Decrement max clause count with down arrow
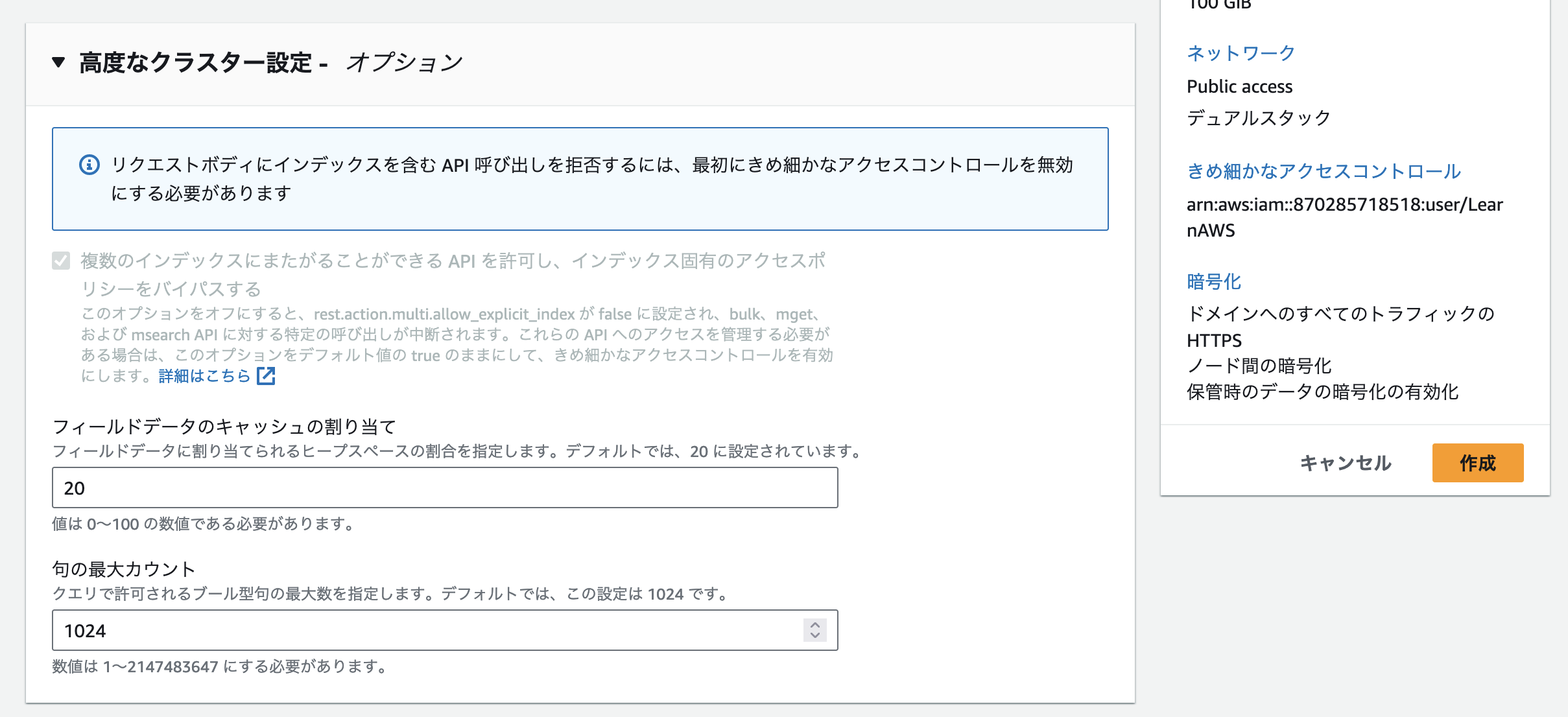This screenshot has height=717, width=1568. tap(815, 635)
